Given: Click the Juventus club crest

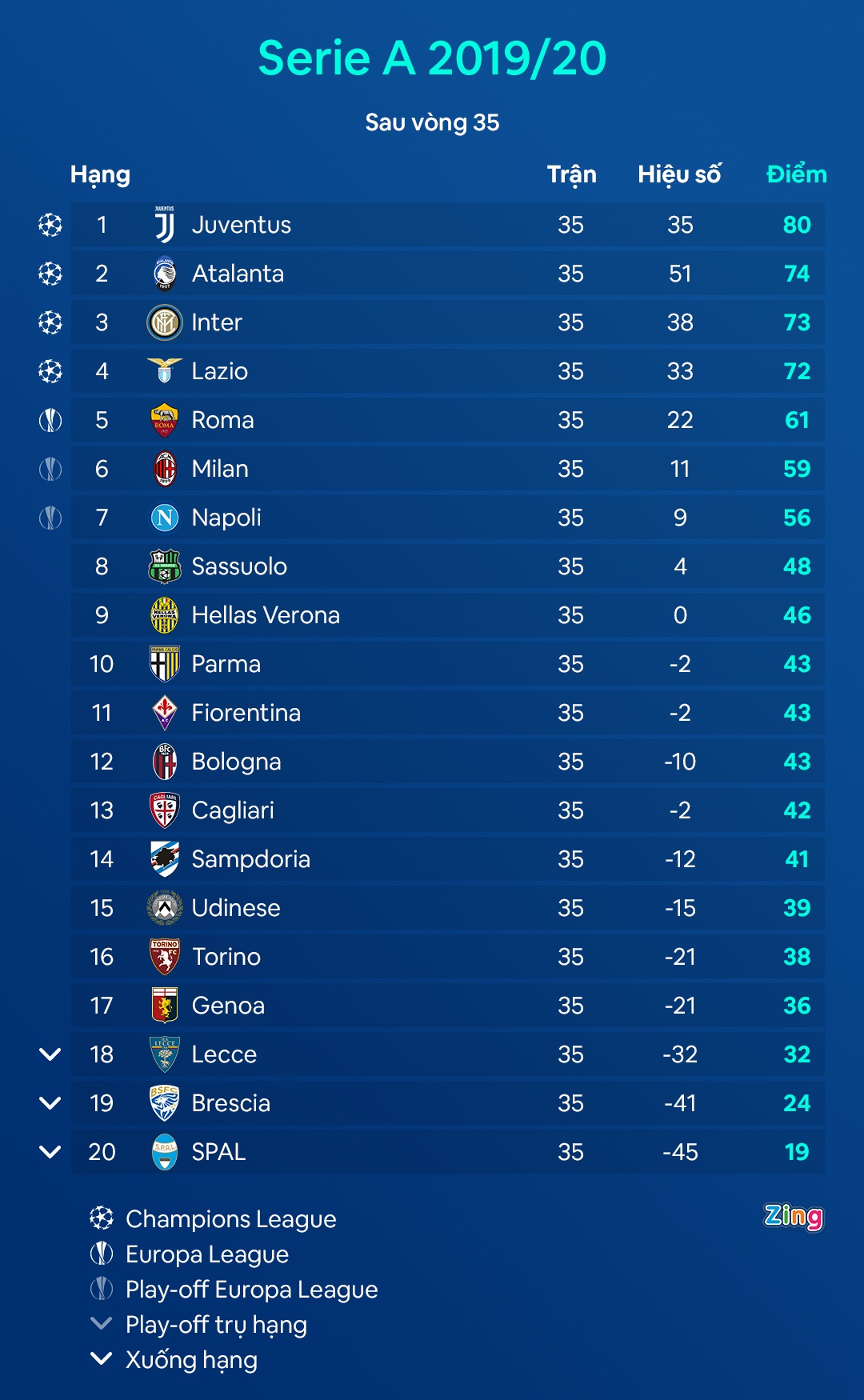Looking at the screenshot, I should [165, 225].
